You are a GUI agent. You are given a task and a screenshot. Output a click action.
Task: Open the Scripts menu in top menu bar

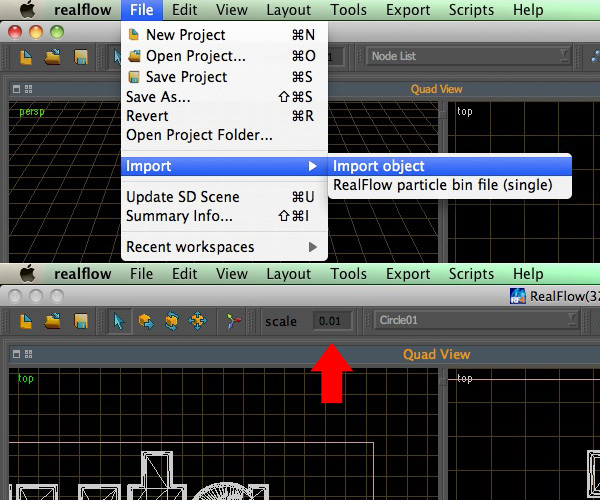tap(471, 10)
